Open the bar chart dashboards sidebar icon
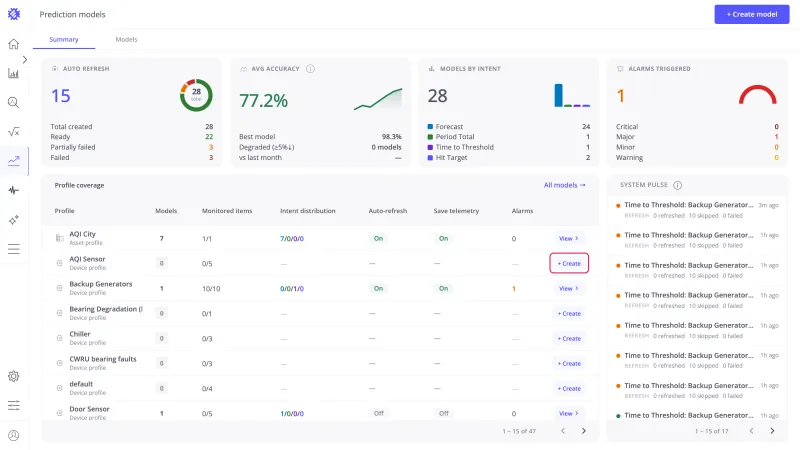Image resolution: width=800 pixels, height=450 pixels. pyautogui.click(x=14, y=73)
